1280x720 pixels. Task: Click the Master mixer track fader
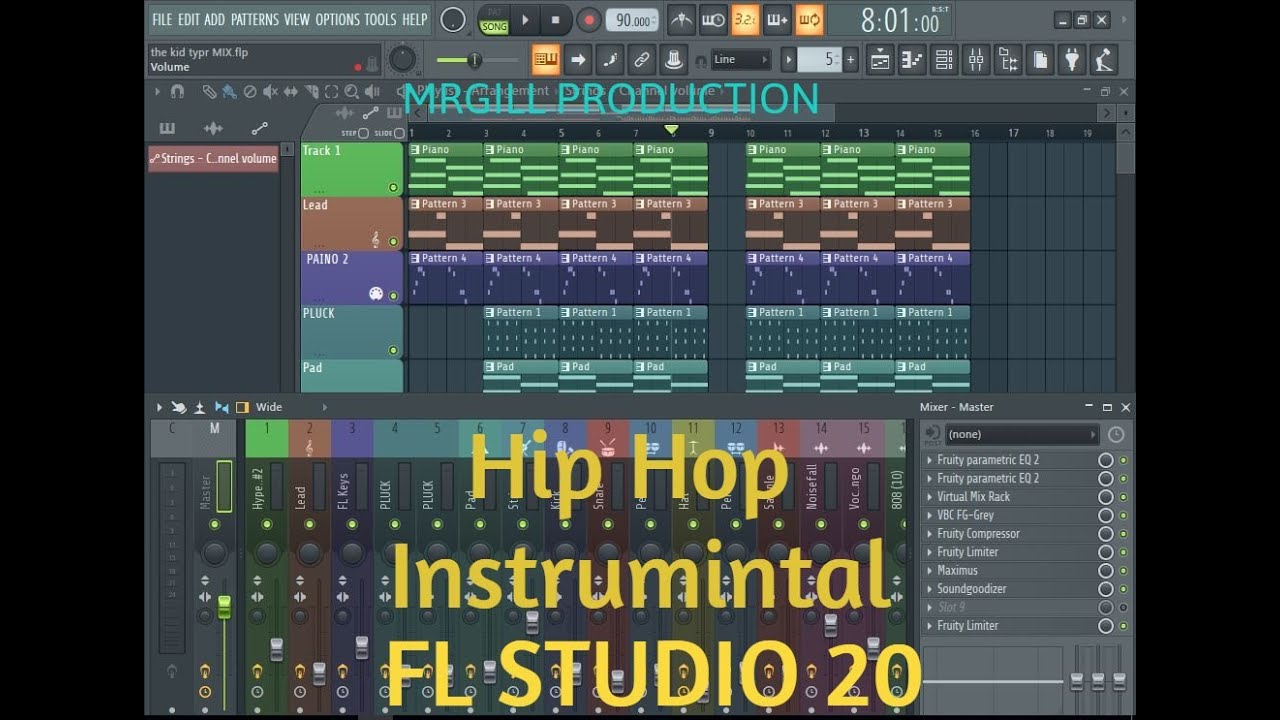224,606
